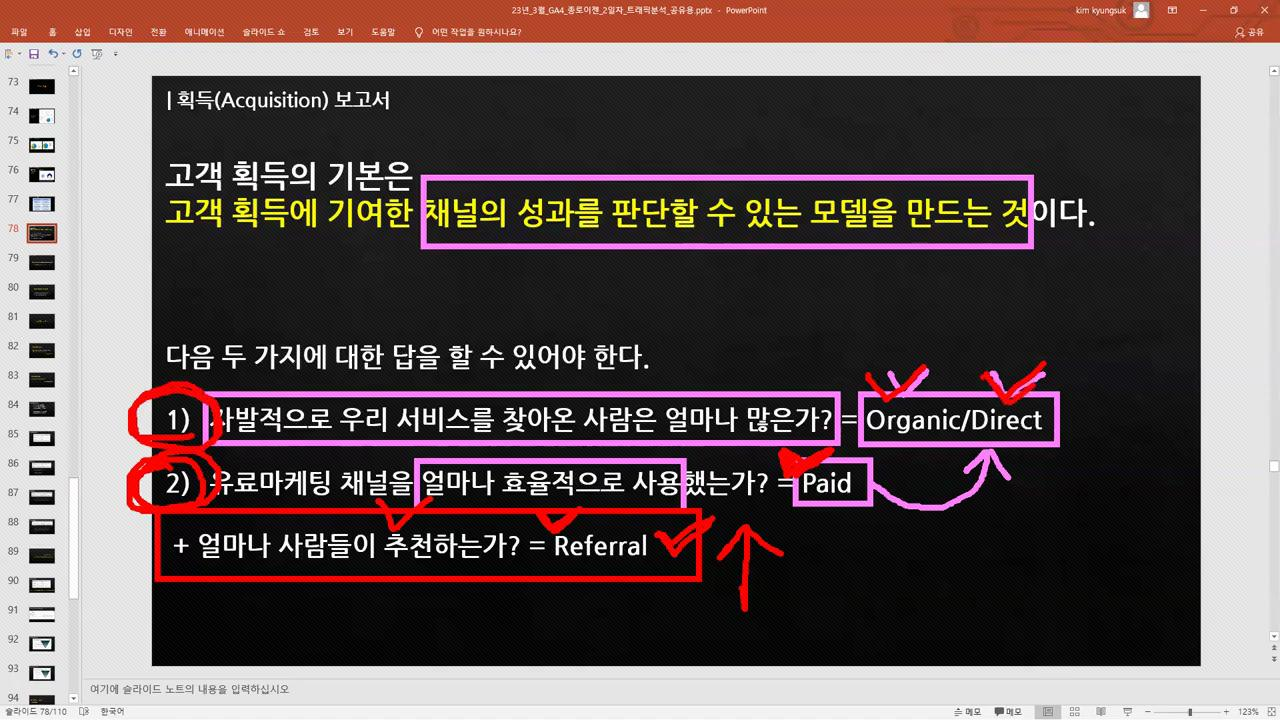Select slide 77 thumbnail
1280x720 pixels.
pos(42,204)
